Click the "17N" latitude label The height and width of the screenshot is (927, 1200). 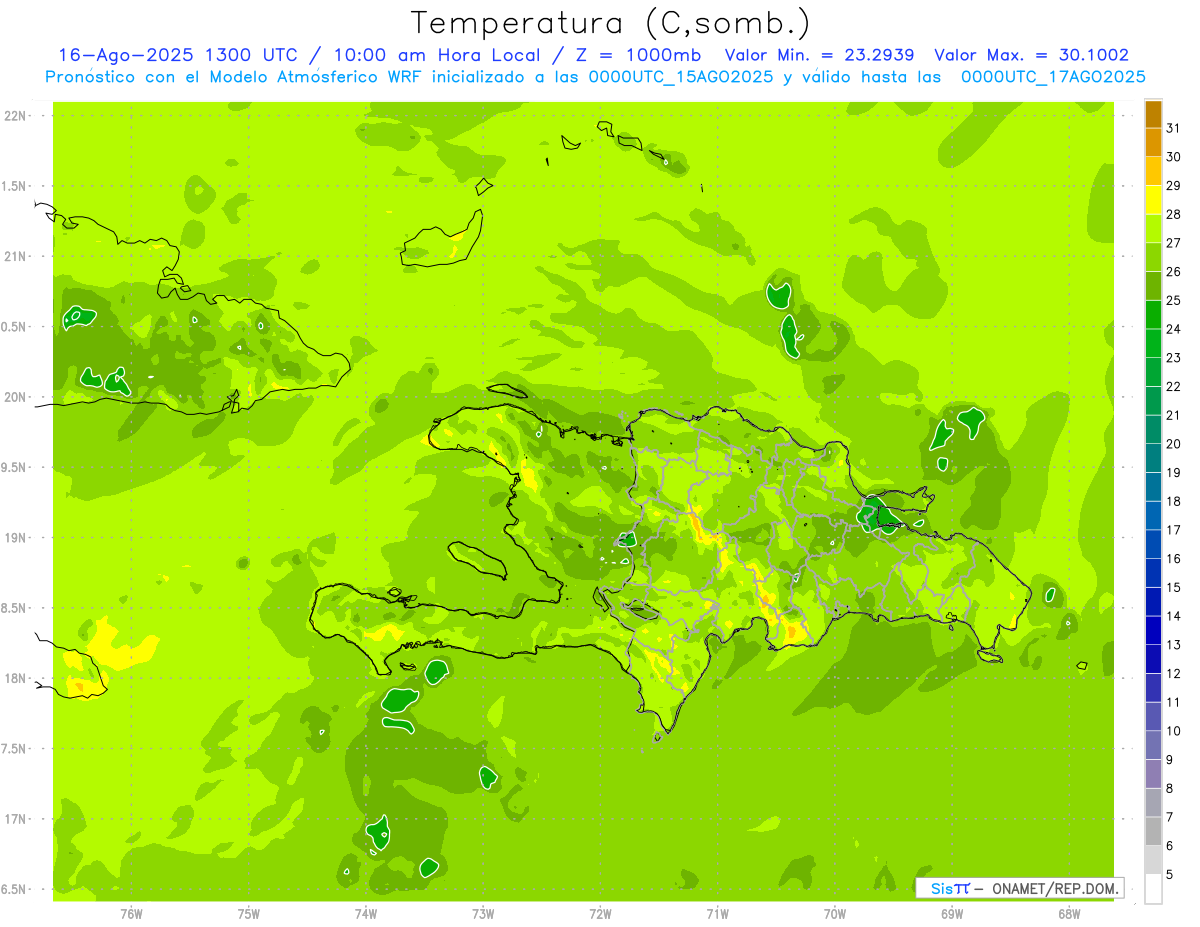point(17,819)
